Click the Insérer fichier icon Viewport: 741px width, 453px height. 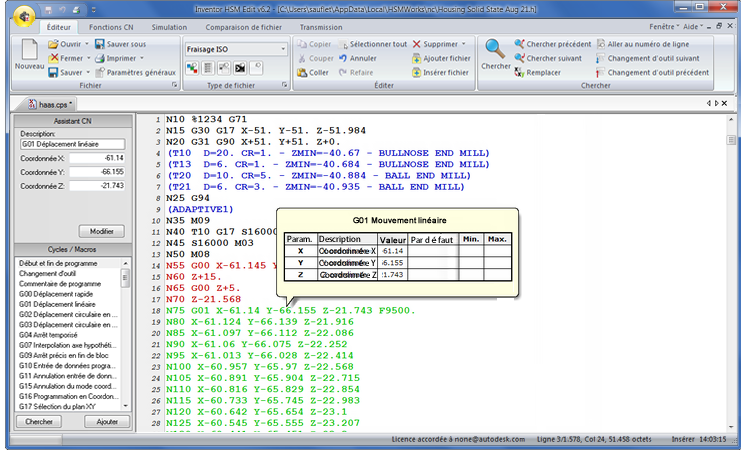click(x=416, y=72)
